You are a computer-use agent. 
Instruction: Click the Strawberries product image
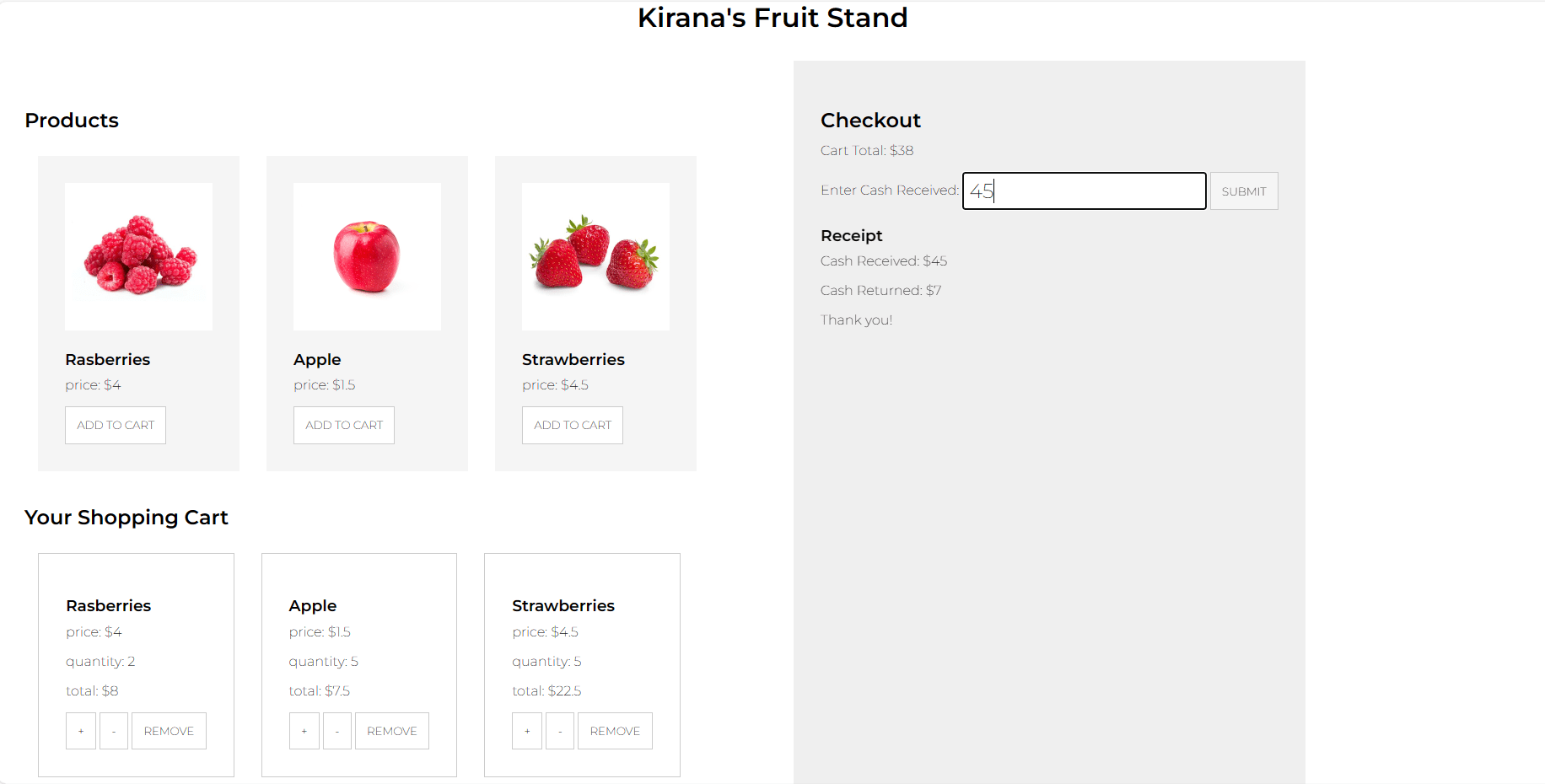pyautogui.click(x=595, y=256)
